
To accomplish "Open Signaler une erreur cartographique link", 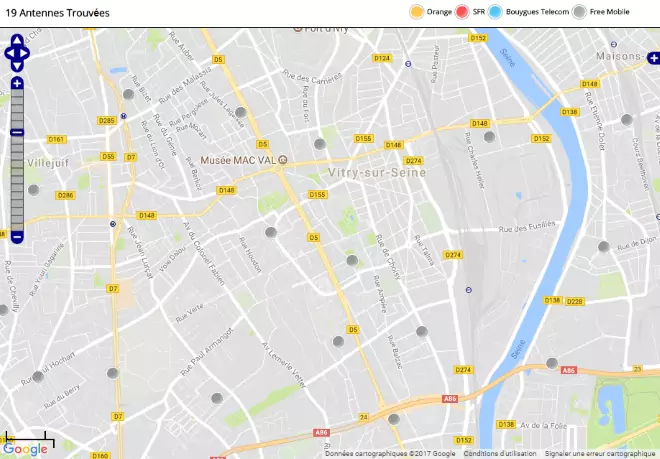I will click(600, 454).
